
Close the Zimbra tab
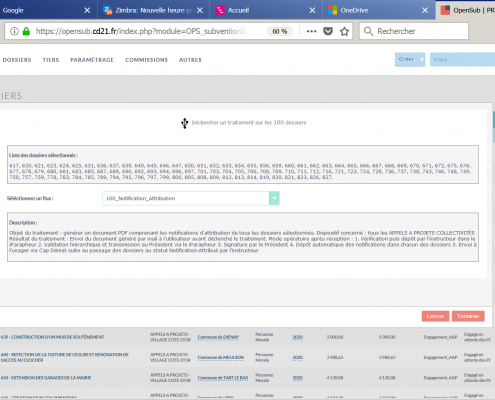pyautogui.click(x=200, y=10)
